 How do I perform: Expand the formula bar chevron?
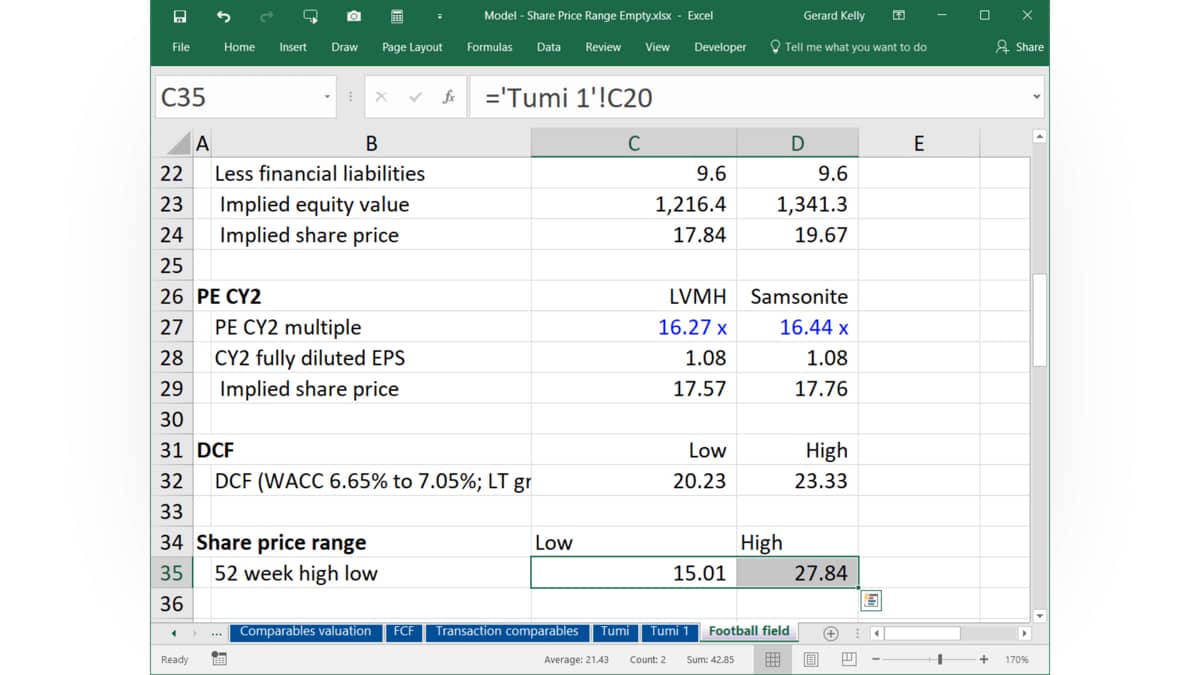pos(1036,97)
